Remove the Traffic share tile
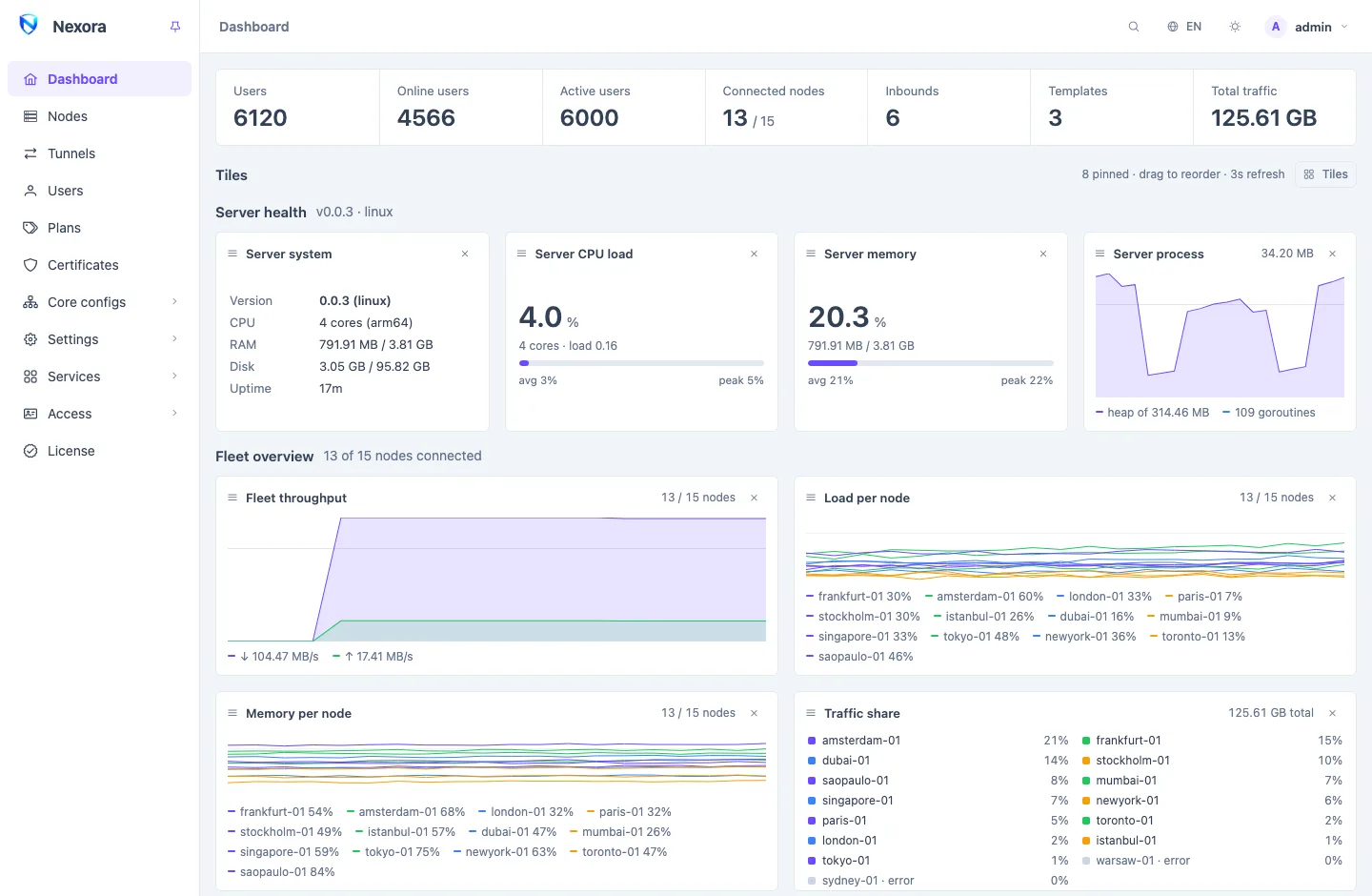1372x896 pixels. (1332, 713)
